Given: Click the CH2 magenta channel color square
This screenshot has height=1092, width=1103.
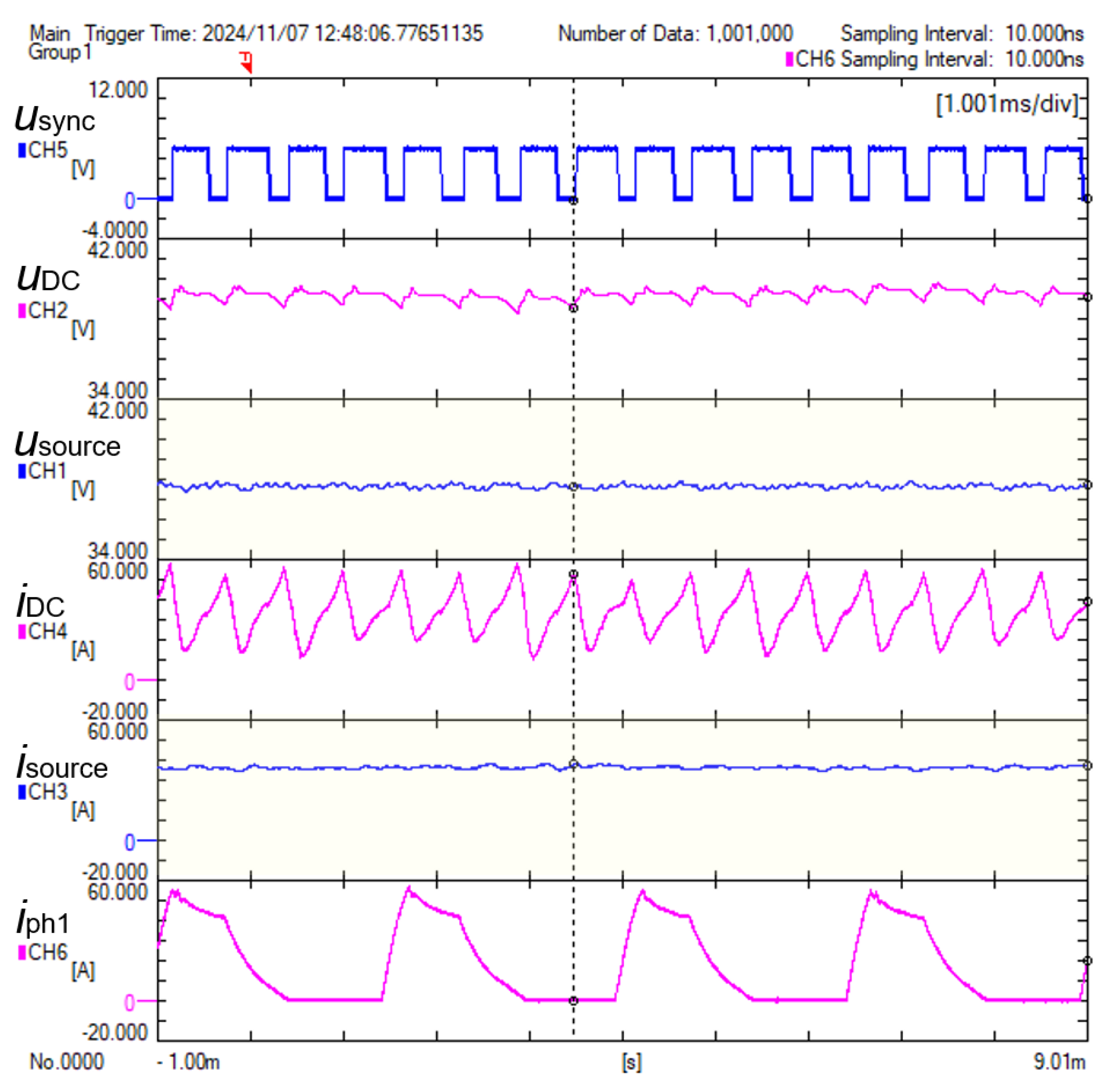Looking at the screenshot, I should click(x=22, y=311).
